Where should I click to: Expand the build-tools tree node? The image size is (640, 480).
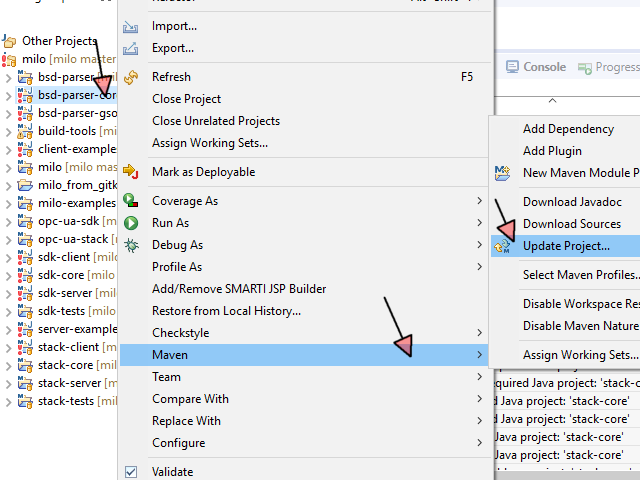coord(8,131)
